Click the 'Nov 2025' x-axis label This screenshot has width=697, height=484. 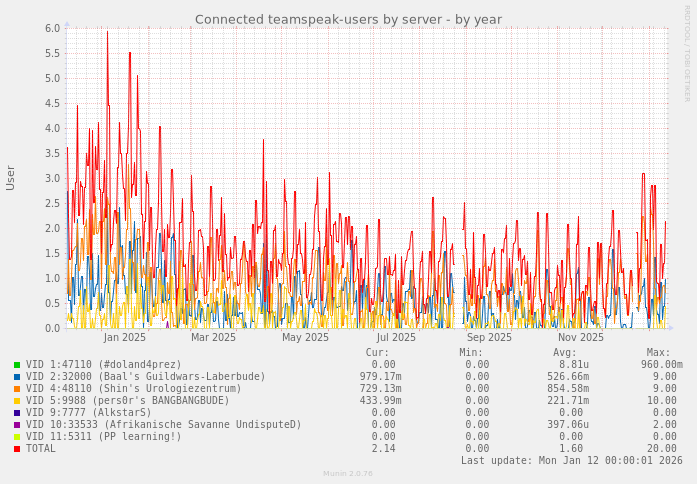[581, 338]
